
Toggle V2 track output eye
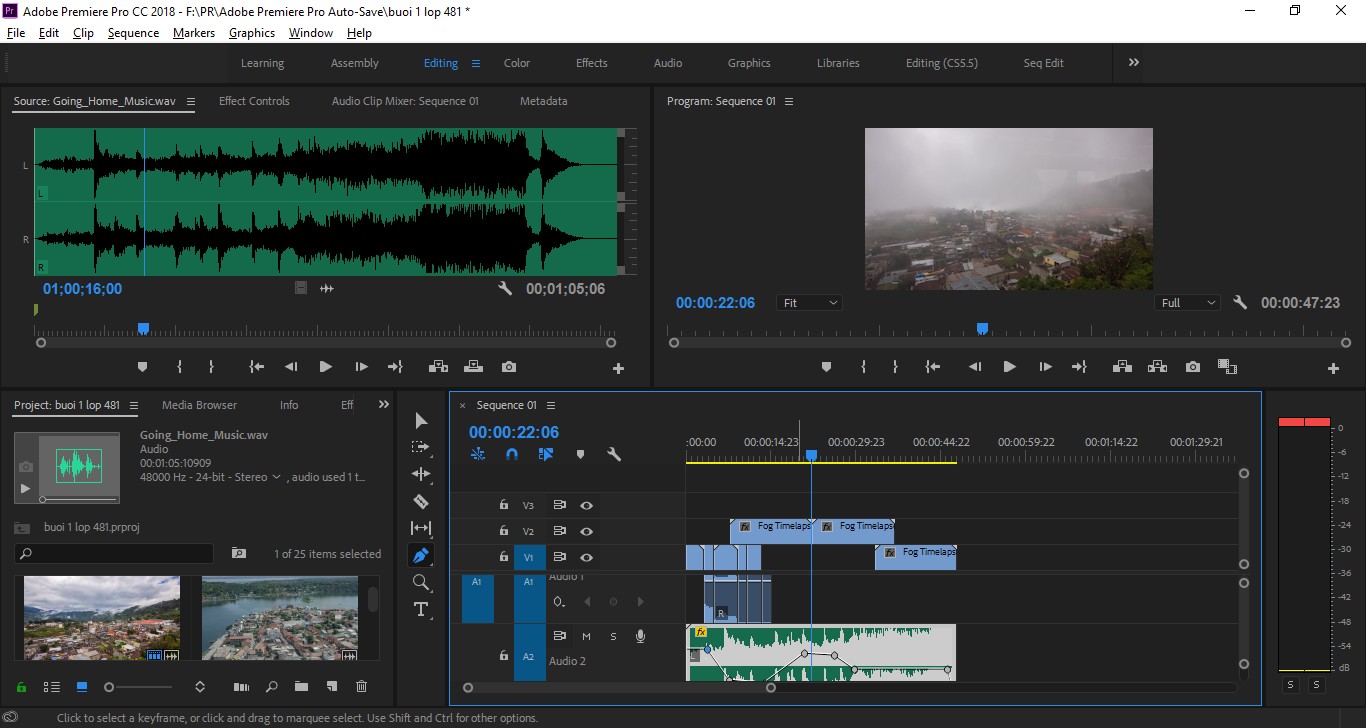point(587,531)
